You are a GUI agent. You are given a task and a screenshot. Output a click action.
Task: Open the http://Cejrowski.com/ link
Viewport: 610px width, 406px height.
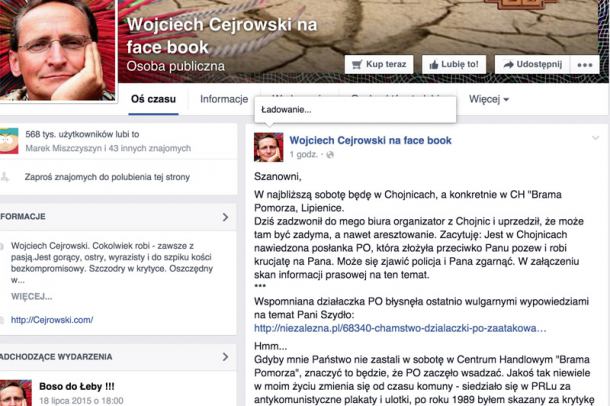coord(52,320)
